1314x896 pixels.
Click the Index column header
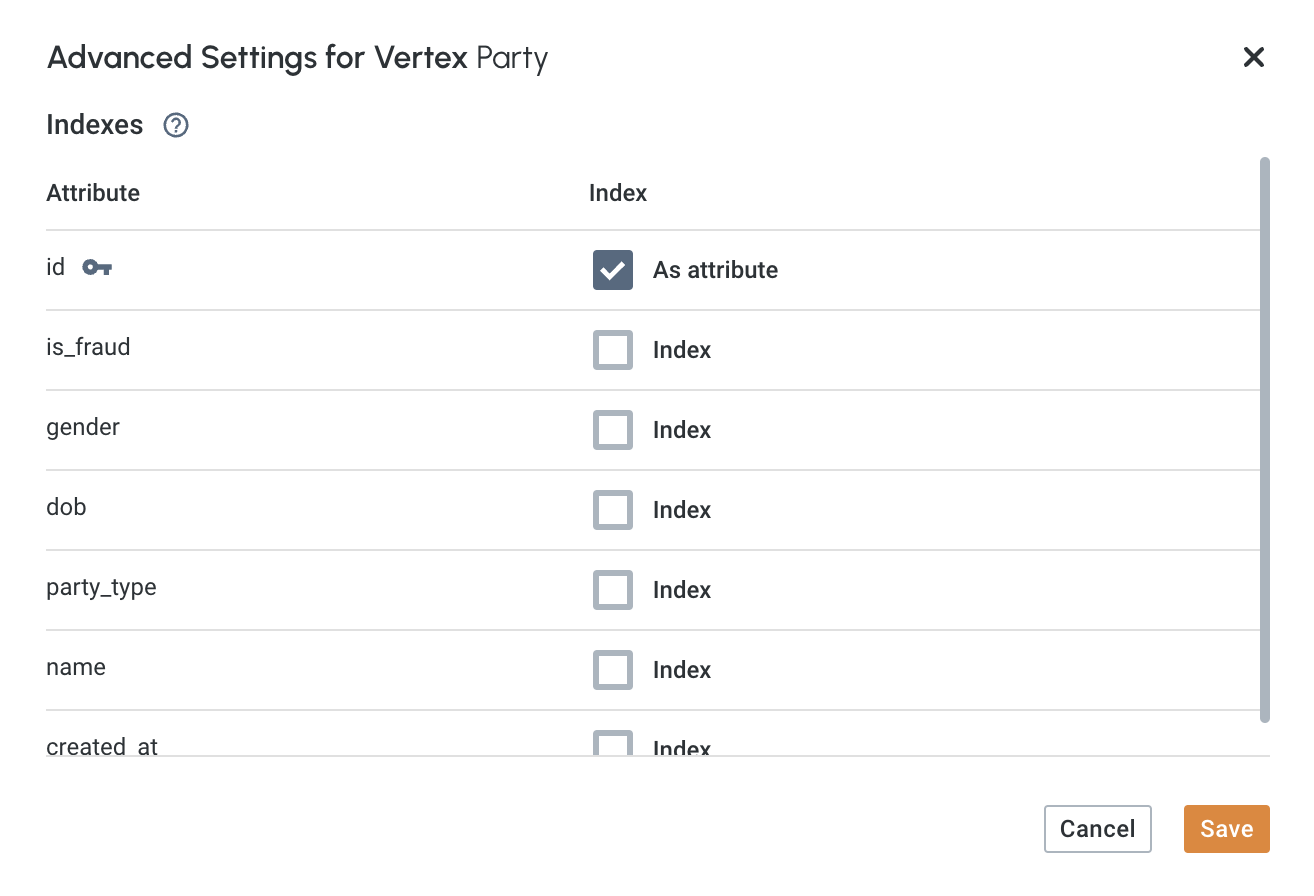click(x=617, y=192)
